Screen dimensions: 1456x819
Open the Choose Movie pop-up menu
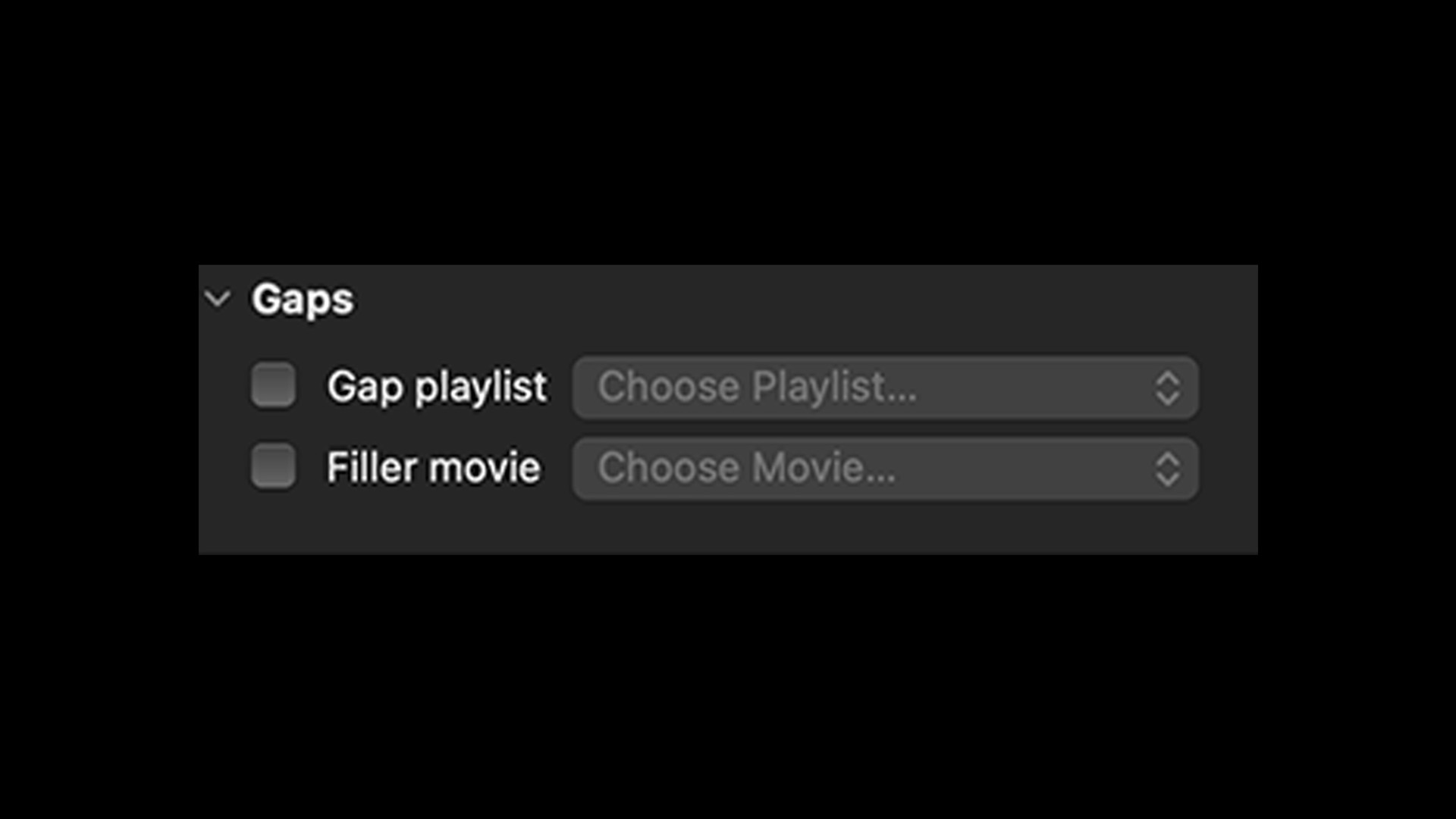pyautogui.click(x=885, y=468)
